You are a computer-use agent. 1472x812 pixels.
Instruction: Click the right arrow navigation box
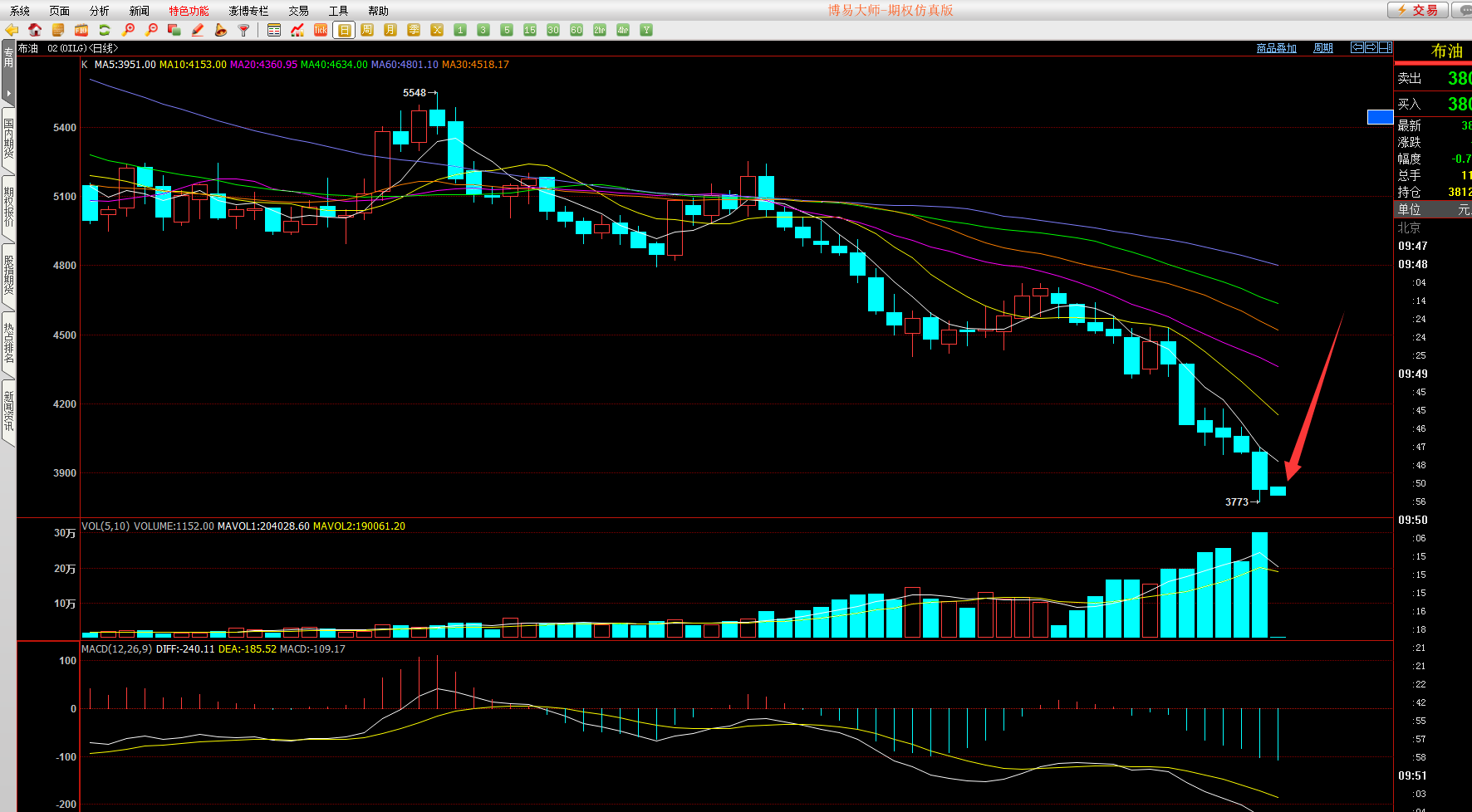point(1371,47)
